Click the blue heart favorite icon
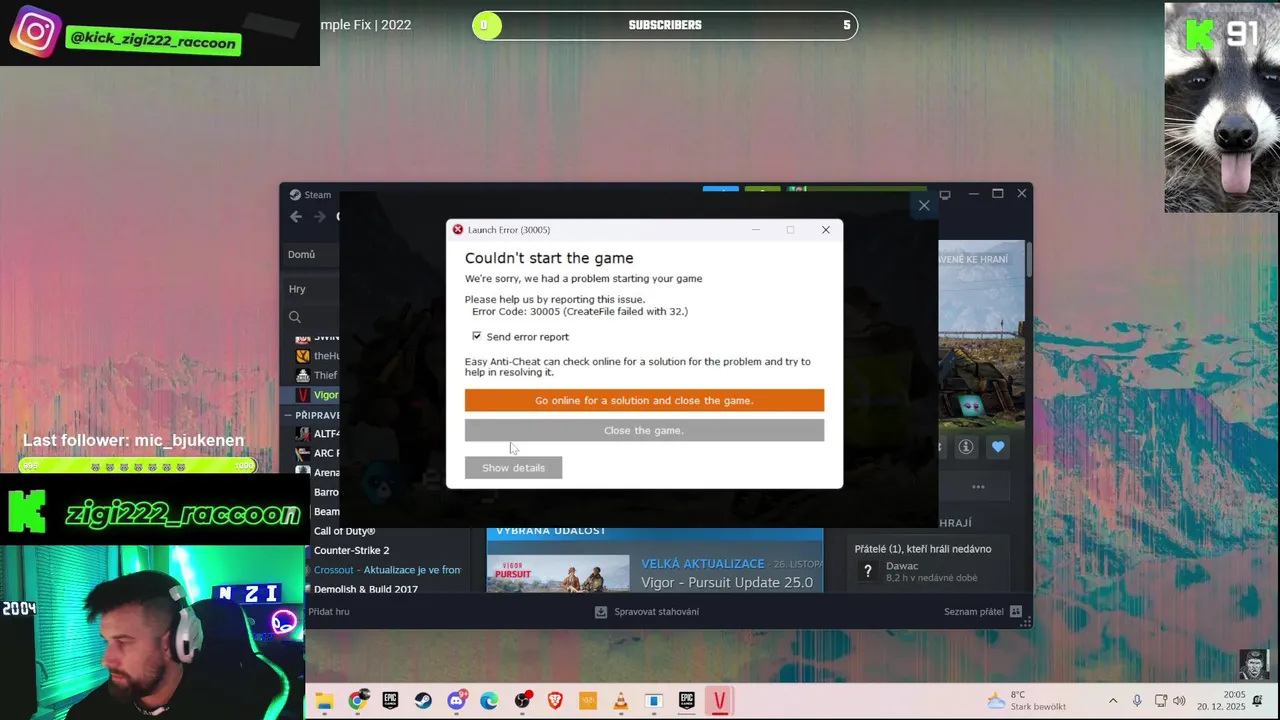The image size is (1280, 720). click(998, 447)
